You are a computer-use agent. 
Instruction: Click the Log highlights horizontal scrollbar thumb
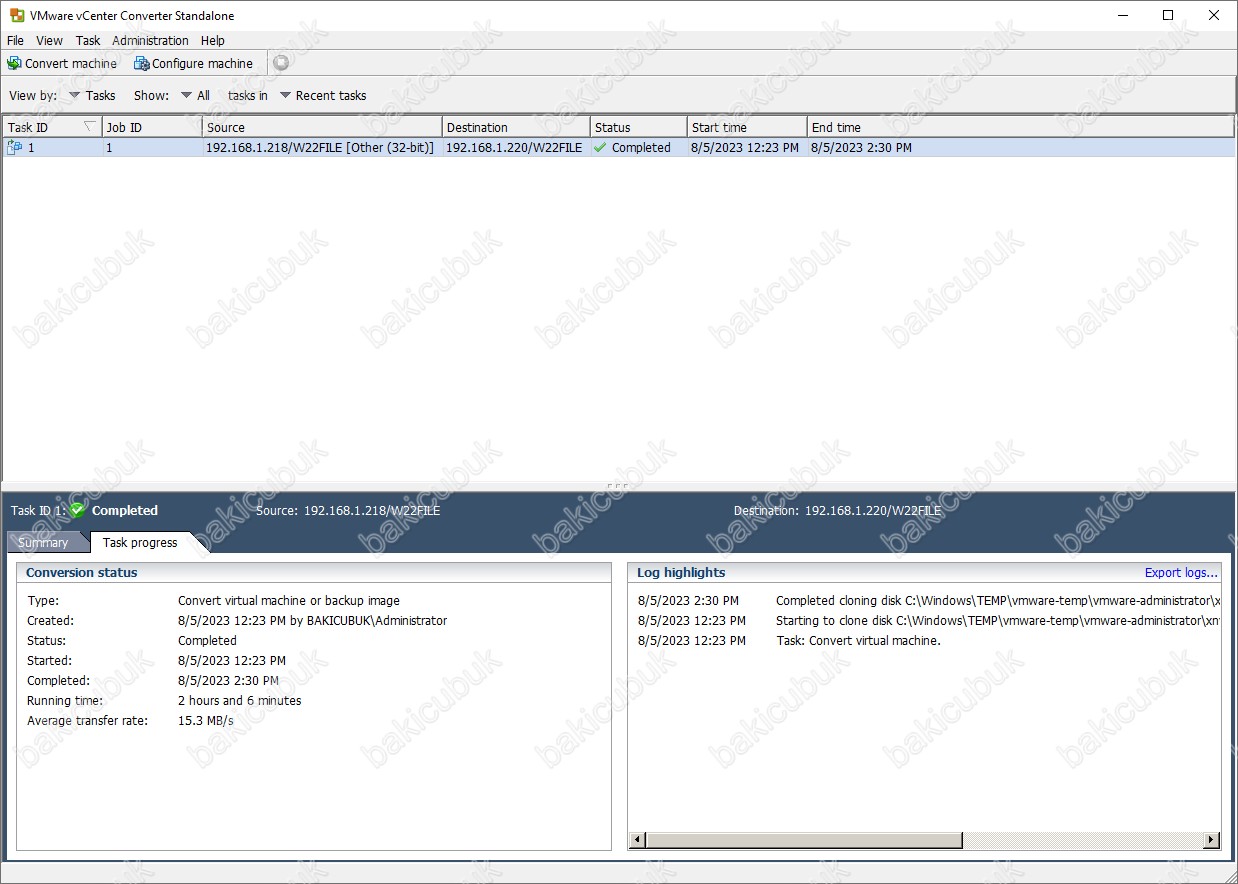coord(804,840)
